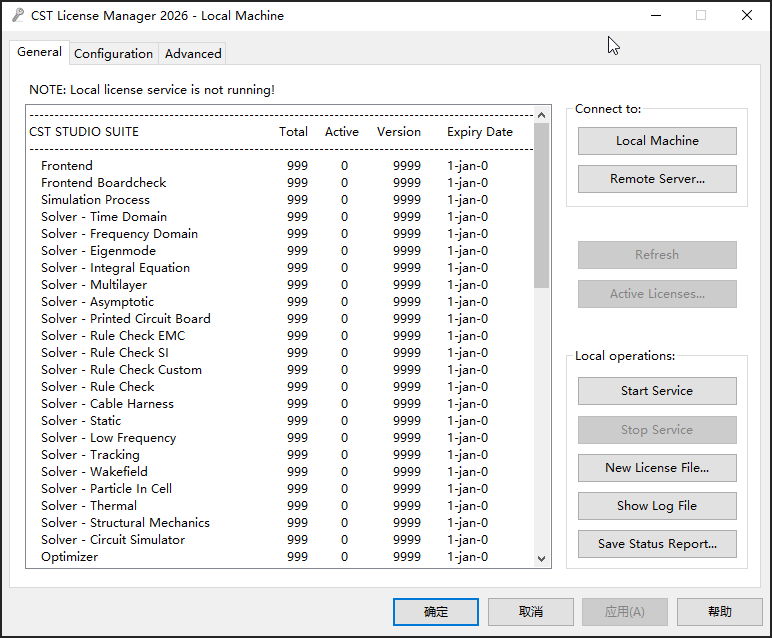The width and height of the screenshot is (772, 638).
Task: Open the Advanced tab
Action: coord(193,54)
